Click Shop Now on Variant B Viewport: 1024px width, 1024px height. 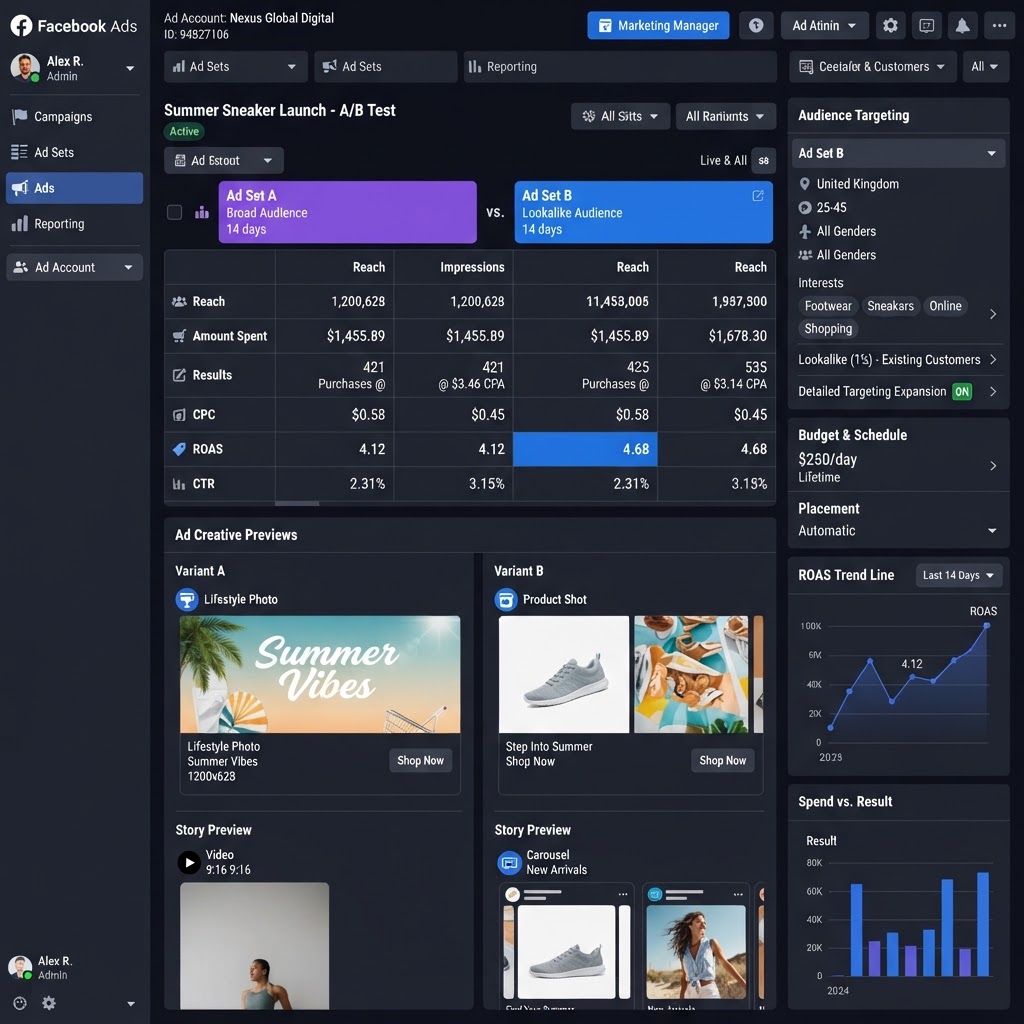click(722, 760)
